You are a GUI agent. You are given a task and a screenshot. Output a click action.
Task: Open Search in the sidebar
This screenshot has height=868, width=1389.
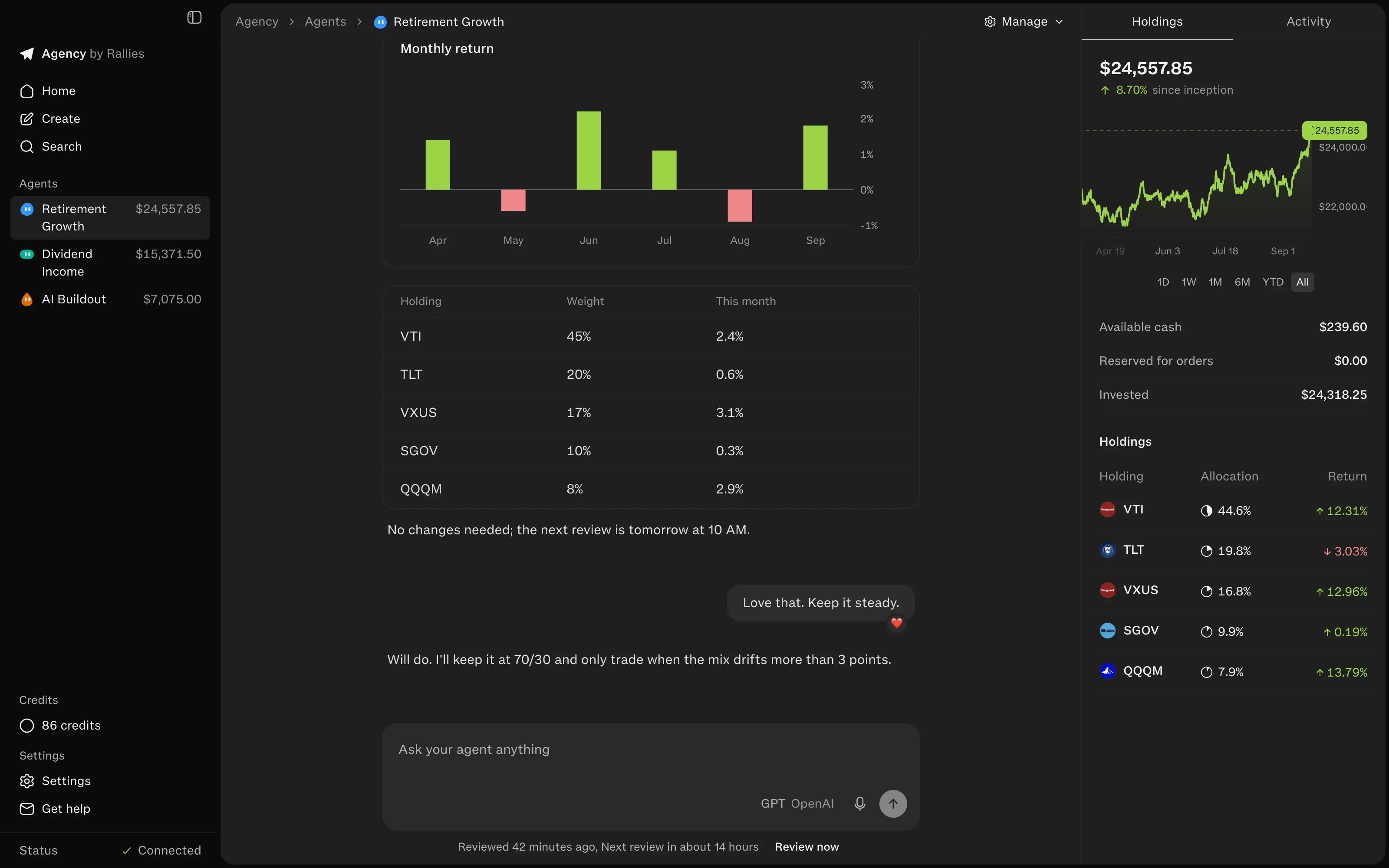coord(110,146)
